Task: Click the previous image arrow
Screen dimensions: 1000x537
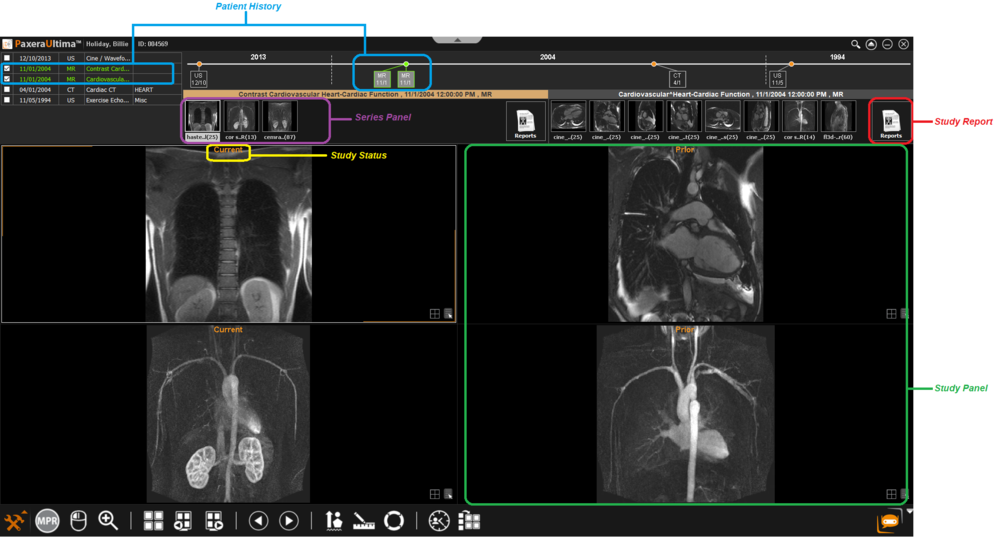Action: (258, 521)
